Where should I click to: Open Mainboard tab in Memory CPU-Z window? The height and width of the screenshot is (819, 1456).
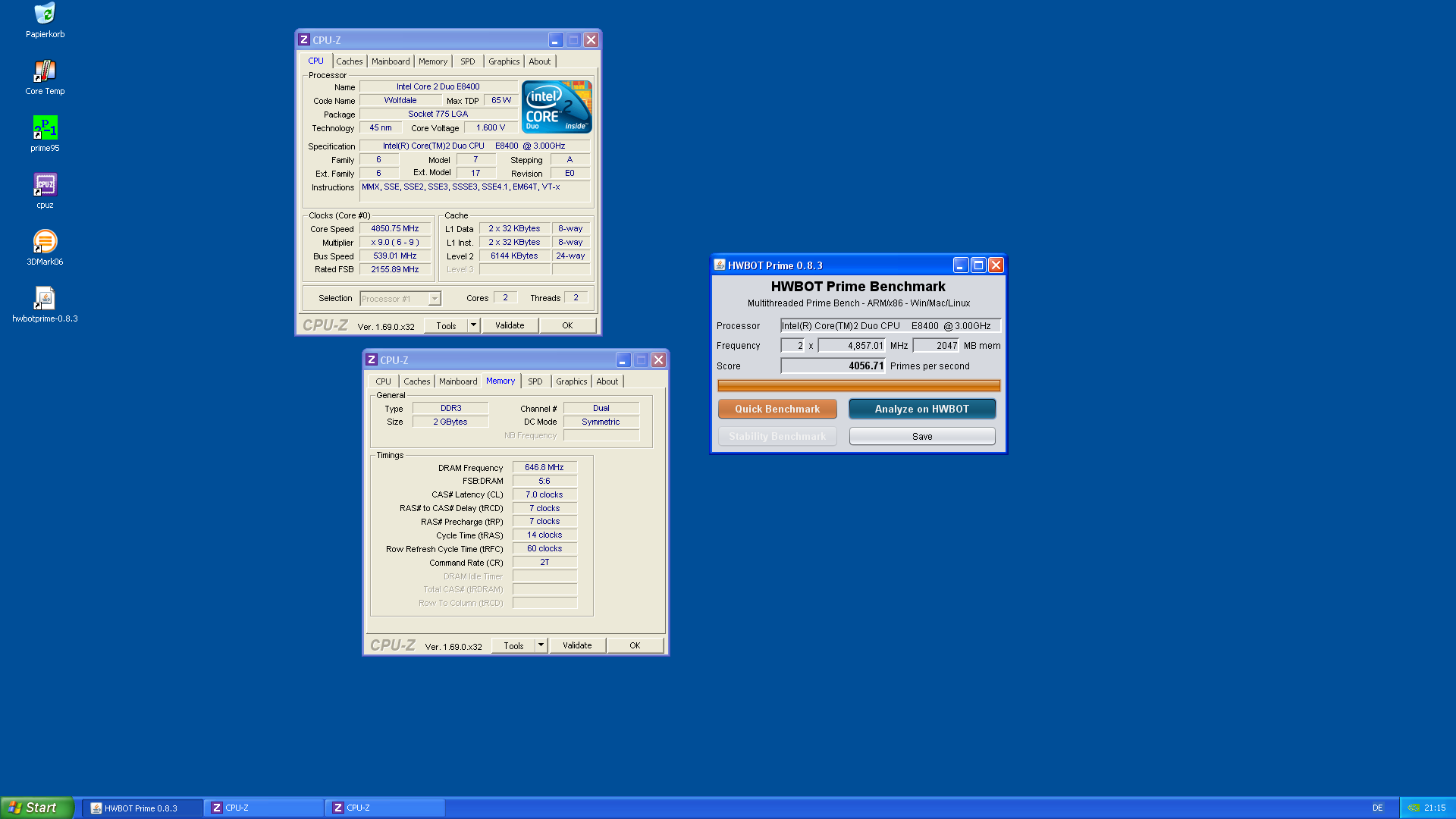coord(458,381)
